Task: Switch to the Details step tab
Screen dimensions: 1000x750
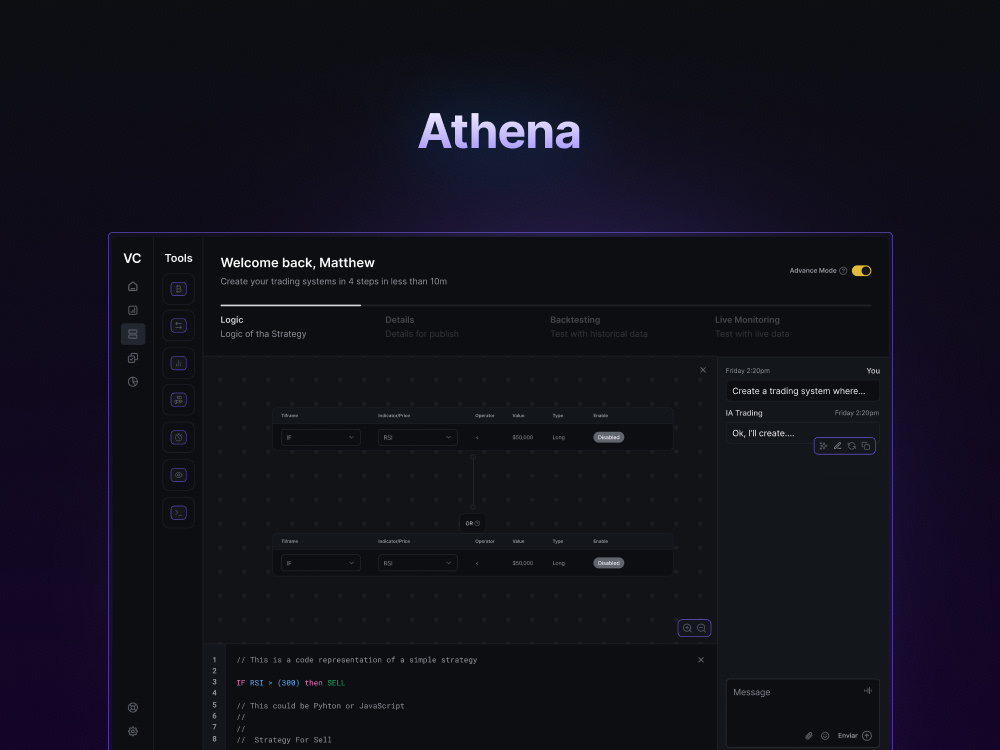Action: coord(422,327)
